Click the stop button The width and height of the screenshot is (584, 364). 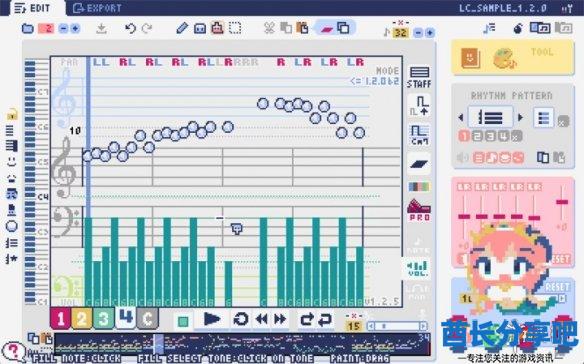click(183, 321)
